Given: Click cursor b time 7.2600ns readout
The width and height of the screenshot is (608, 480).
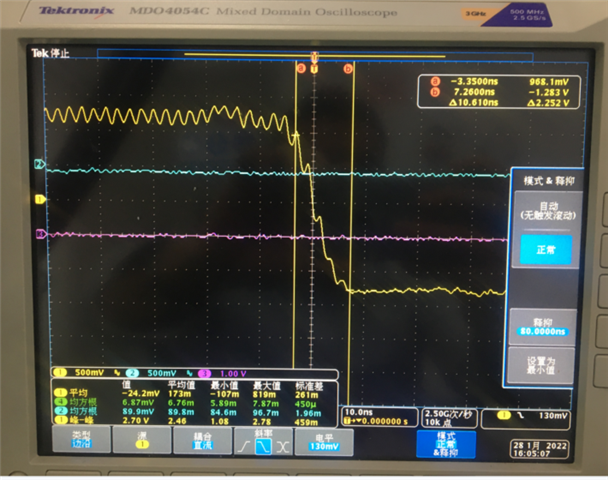Looking at the screenshot, I should pyautogui.click(x=474, y=92).
